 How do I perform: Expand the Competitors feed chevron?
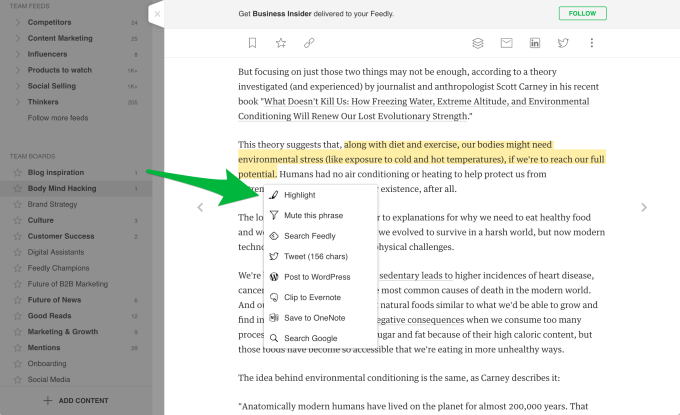coord(17,22)
